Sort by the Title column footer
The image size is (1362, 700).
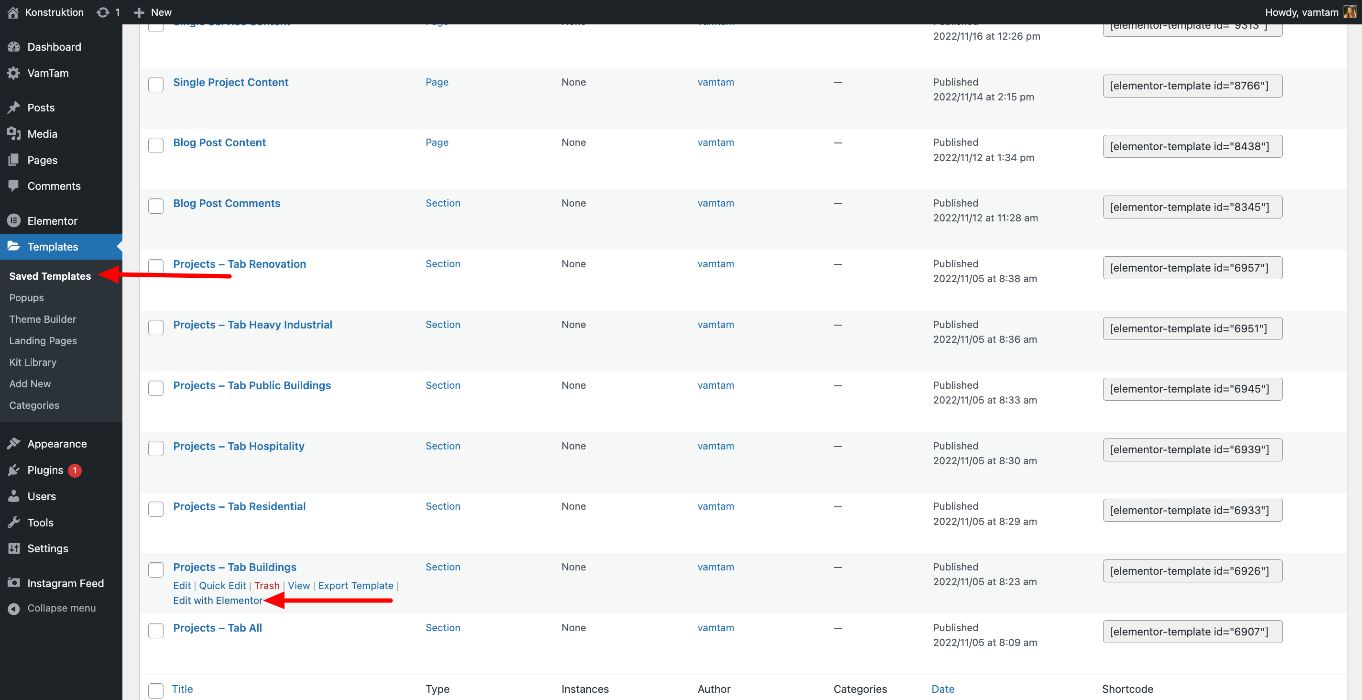point(182,689)
